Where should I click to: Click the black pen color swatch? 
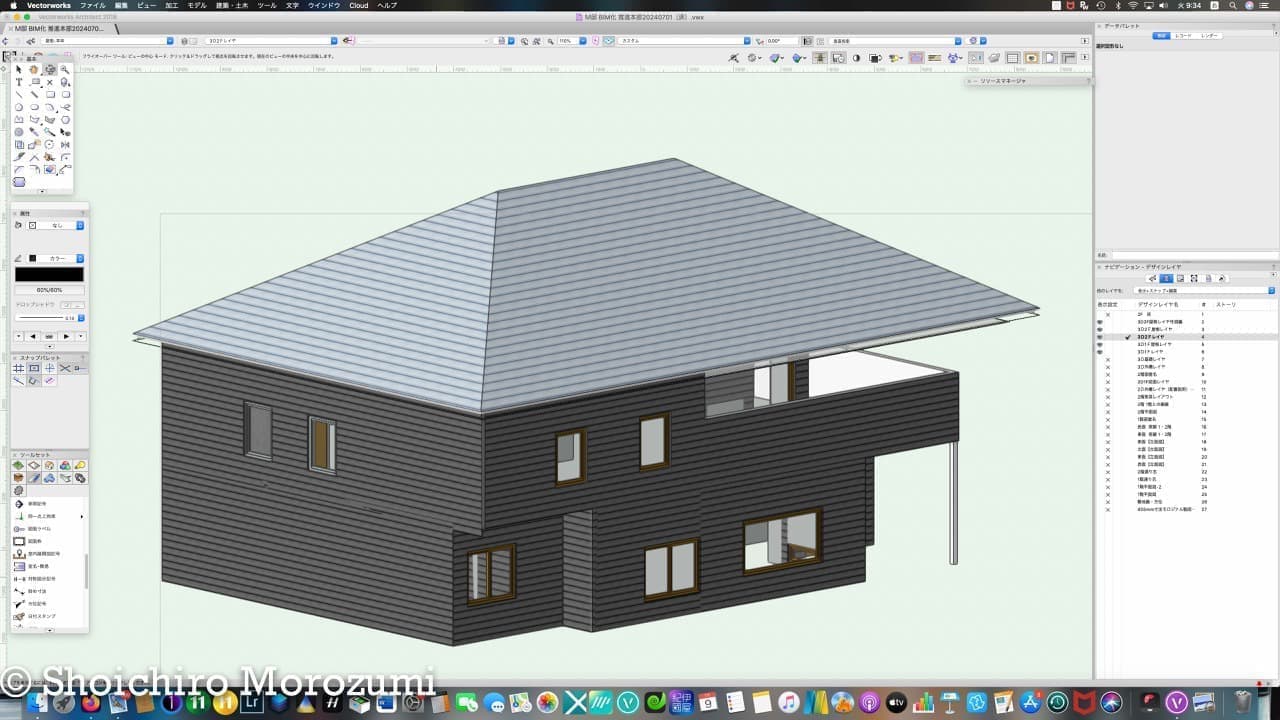49,274
